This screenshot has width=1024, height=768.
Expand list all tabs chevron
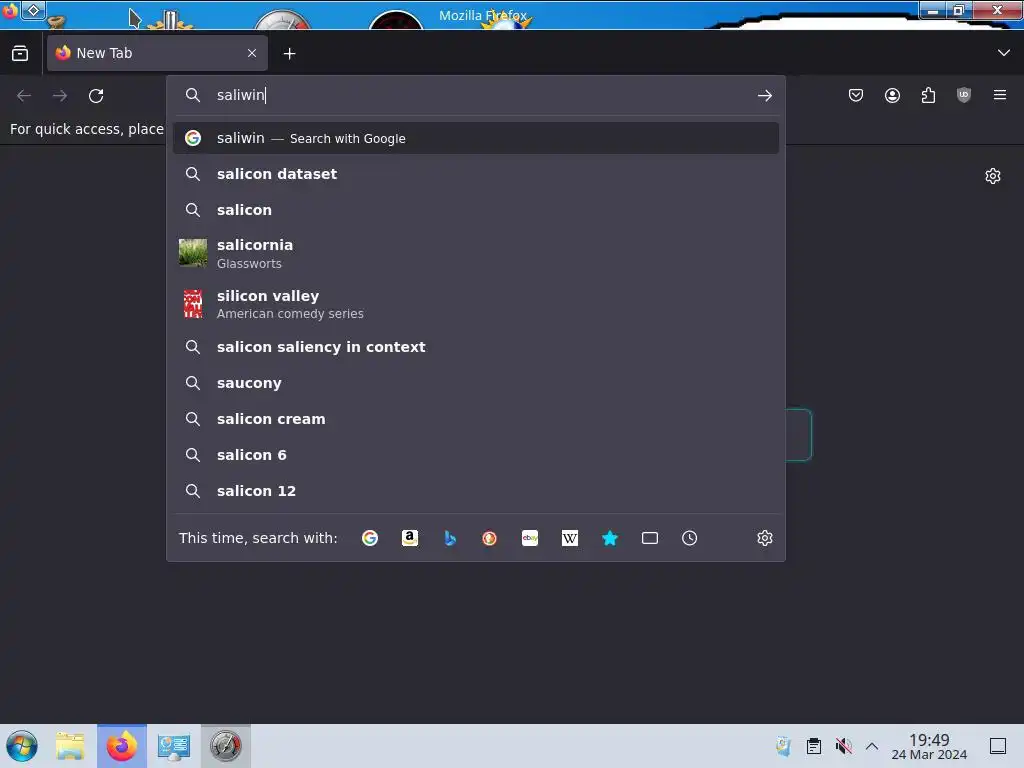click(1004, 53)
